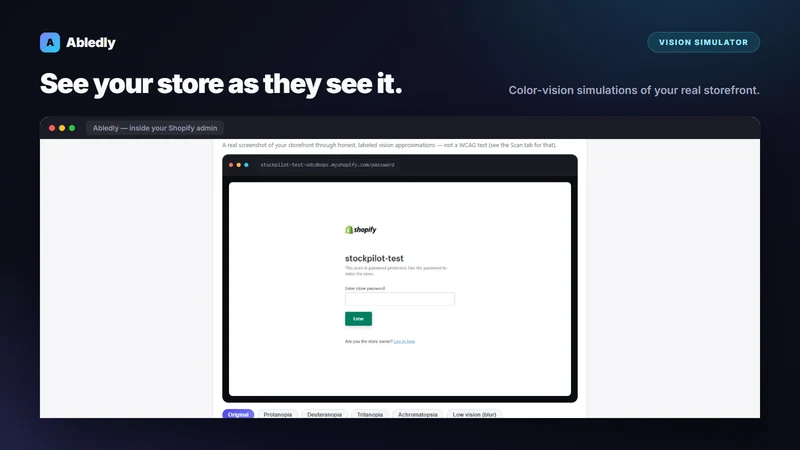
Task: Click the VISION SIMULATOR badge
Action: point(703,42)
